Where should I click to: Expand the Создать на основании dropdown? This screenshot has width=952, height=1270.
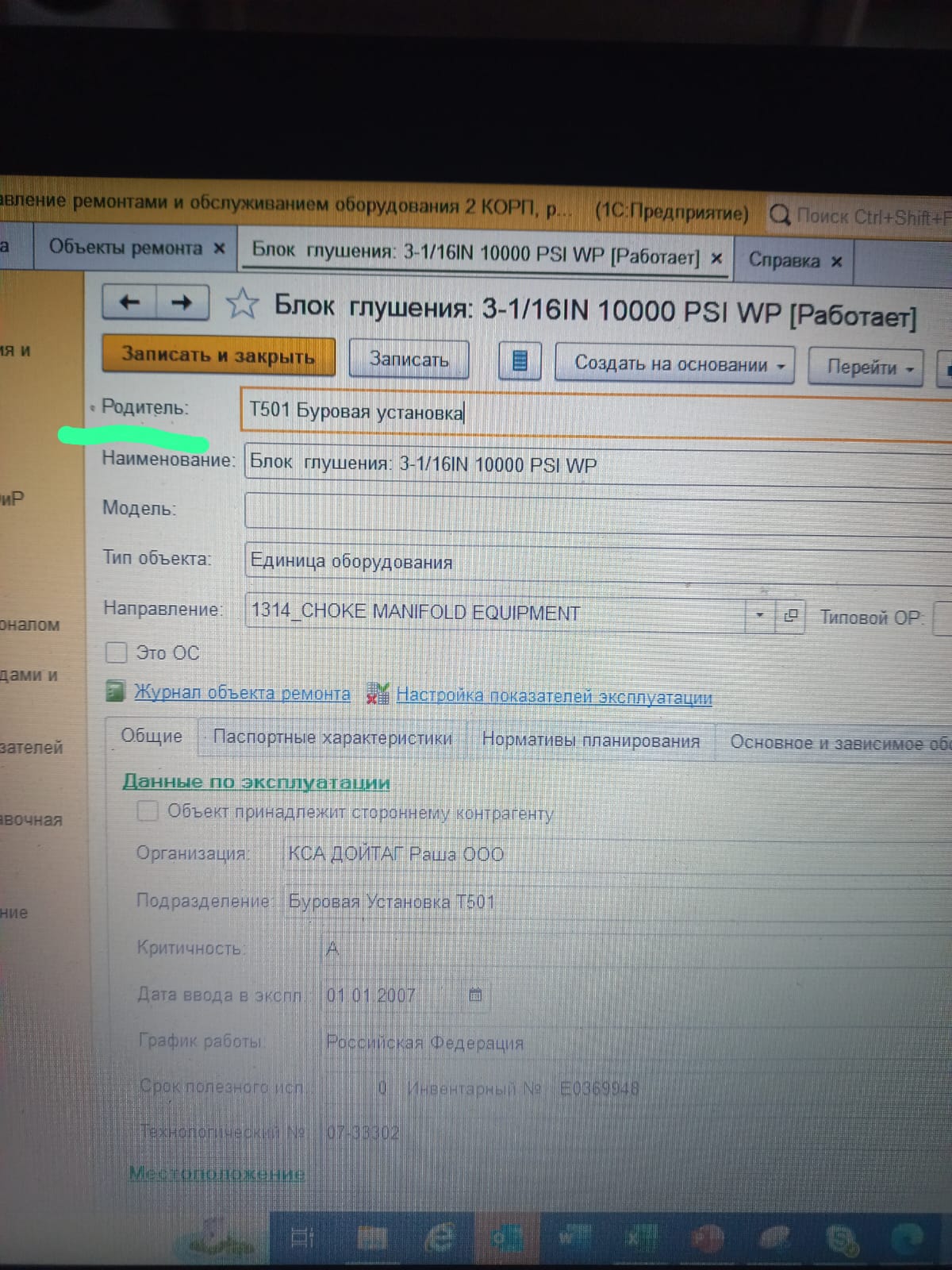pos(674,364)
